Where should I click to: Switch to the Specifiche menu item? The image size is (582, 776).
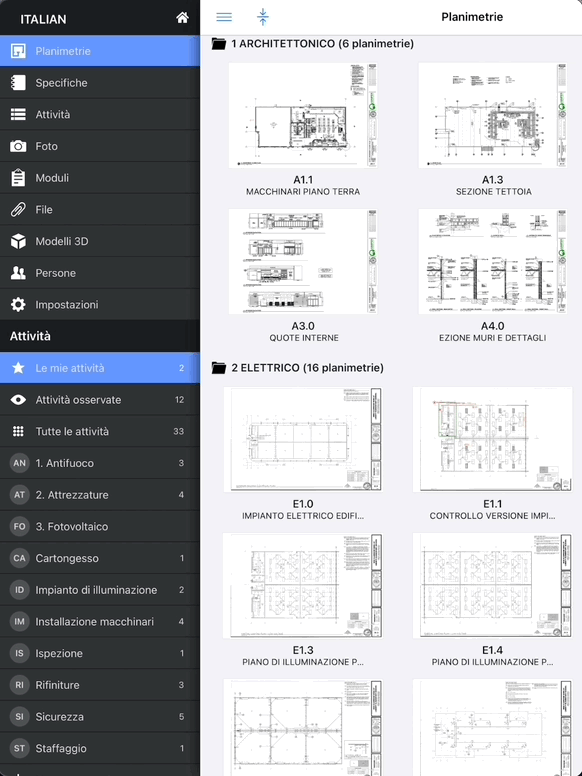pos(100,83)
